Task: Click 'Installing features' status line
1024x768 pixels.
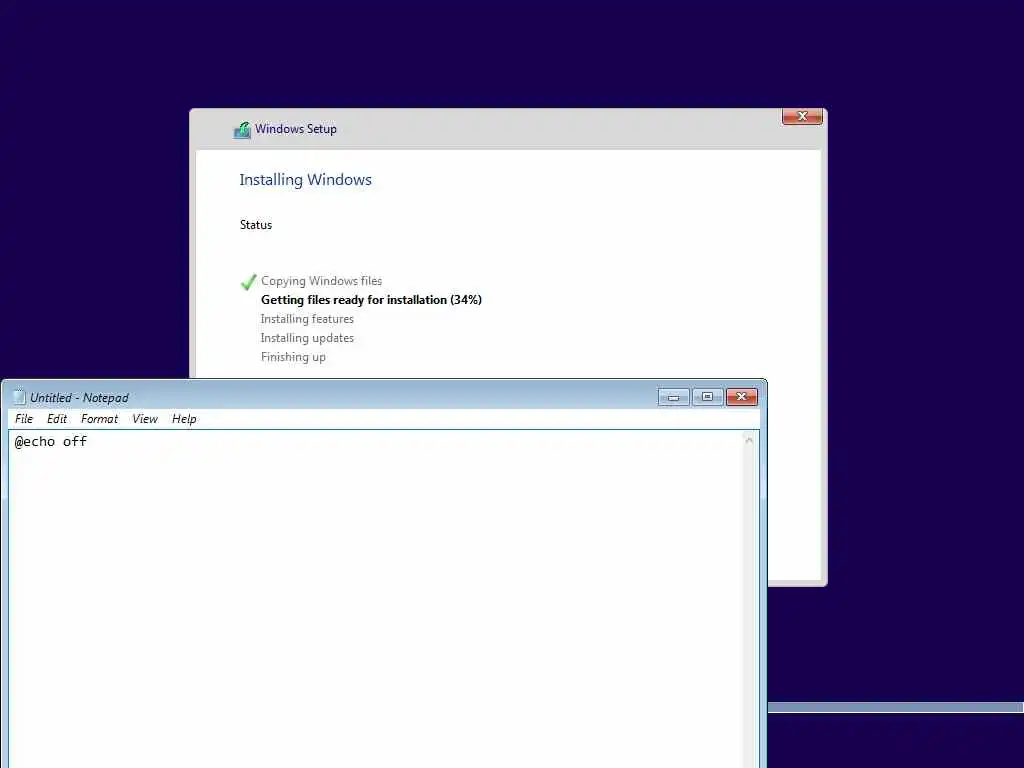Action: [x=307, y=319]
